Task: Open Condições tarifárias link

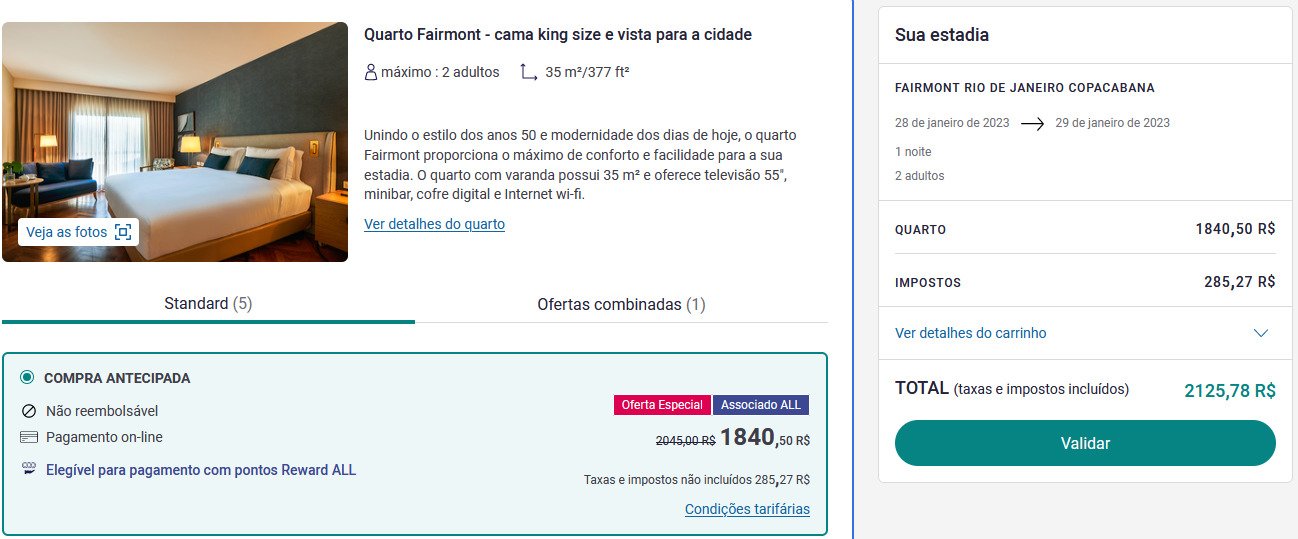Action: tap(747, 509)
